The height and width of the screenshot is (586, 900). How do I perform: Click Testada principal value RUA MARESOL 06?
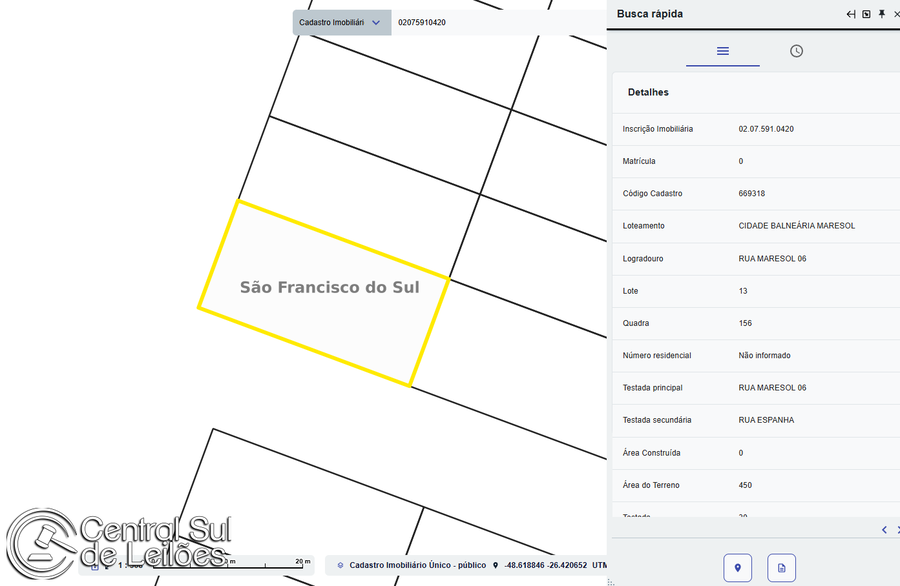[772, 388]
